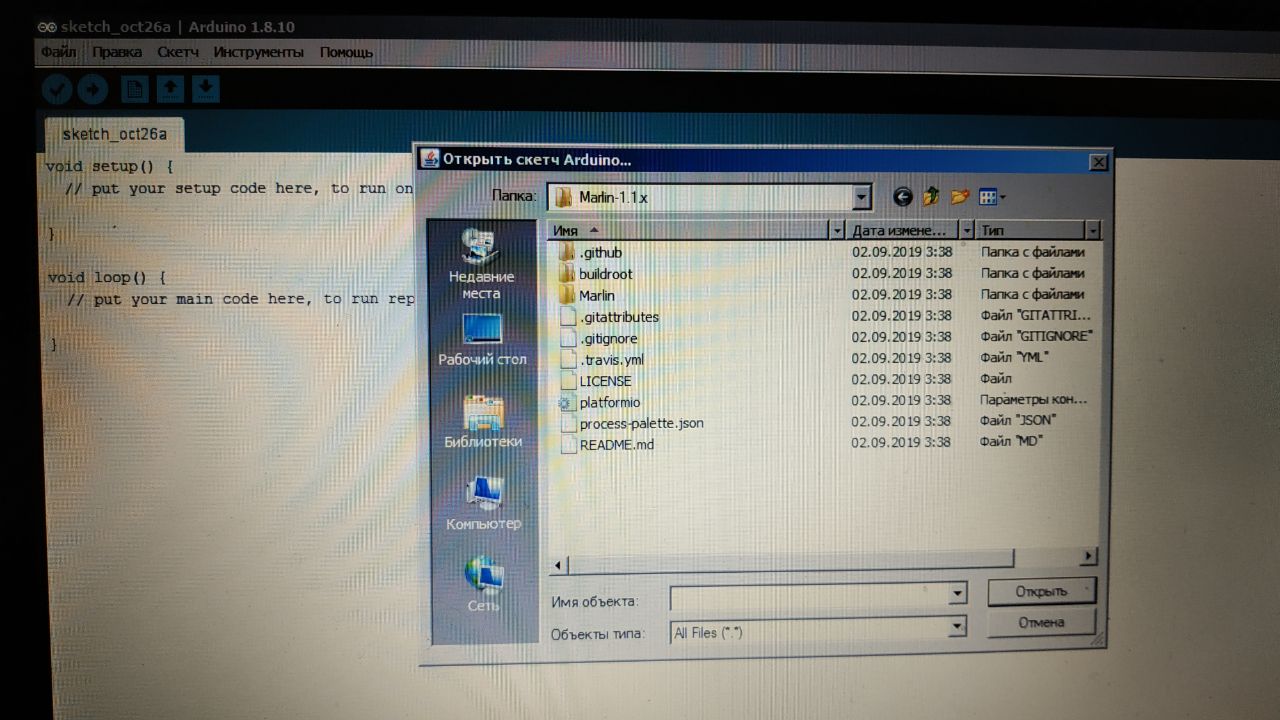Image resolution: width=1280 pixels, height=720 pixels.
Task: Open the view menu icon in dialog
Action: [991, 197]
